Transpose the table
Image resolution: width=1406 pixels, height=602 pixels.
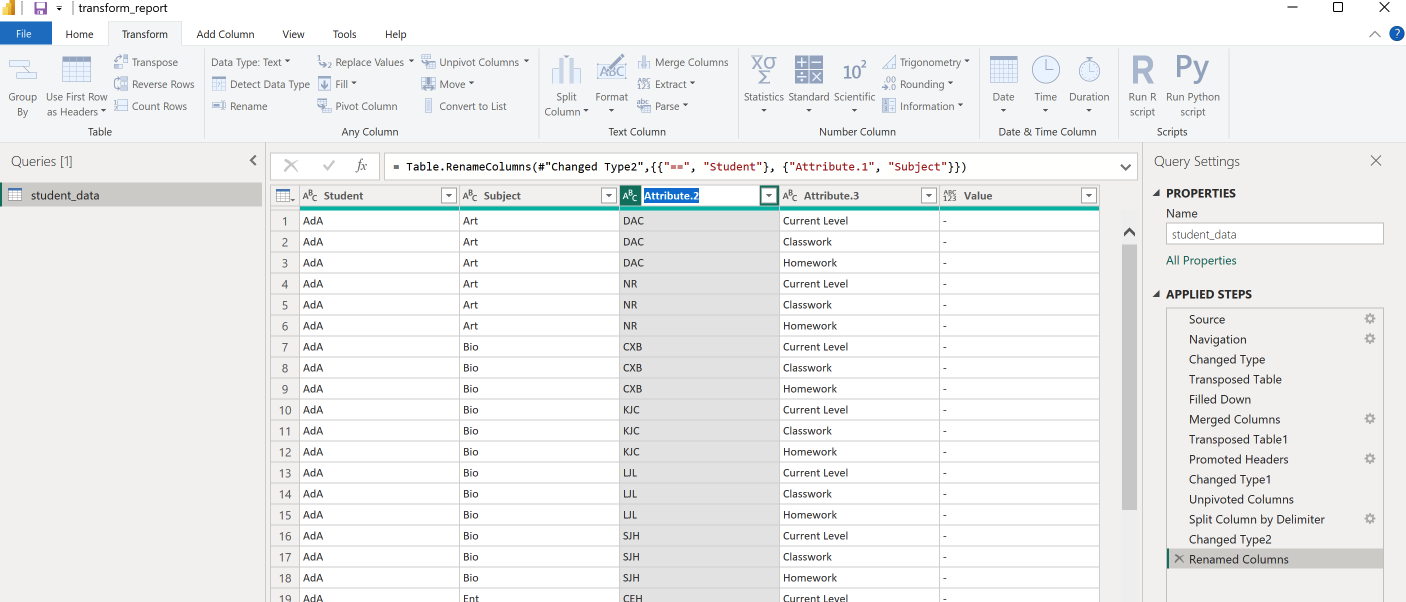tap(146, 62)
